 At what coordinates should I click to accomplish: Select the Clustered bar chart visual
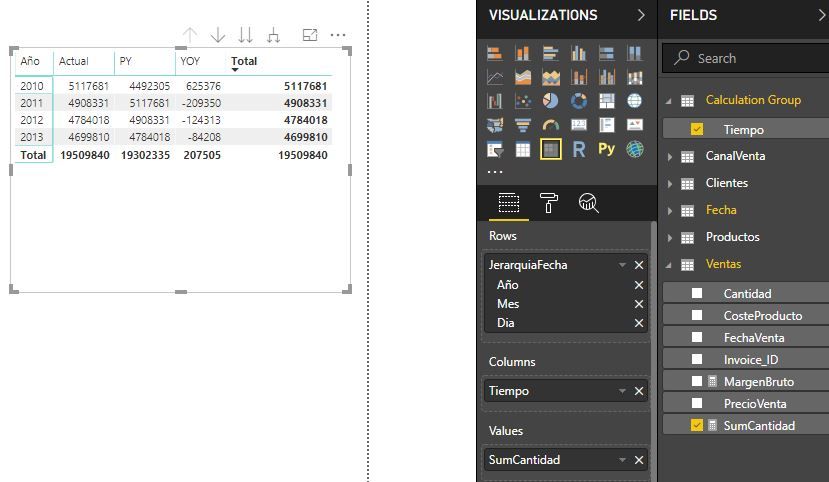(550, 53)
